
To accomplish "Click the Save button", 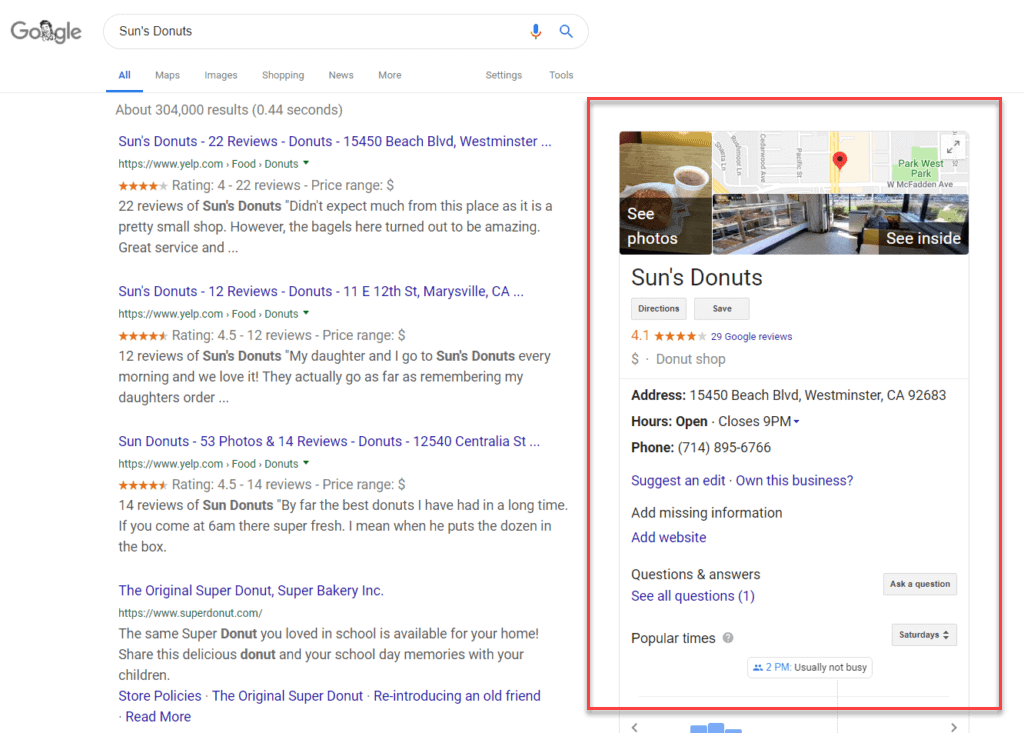I will click(x=721, y=309).
